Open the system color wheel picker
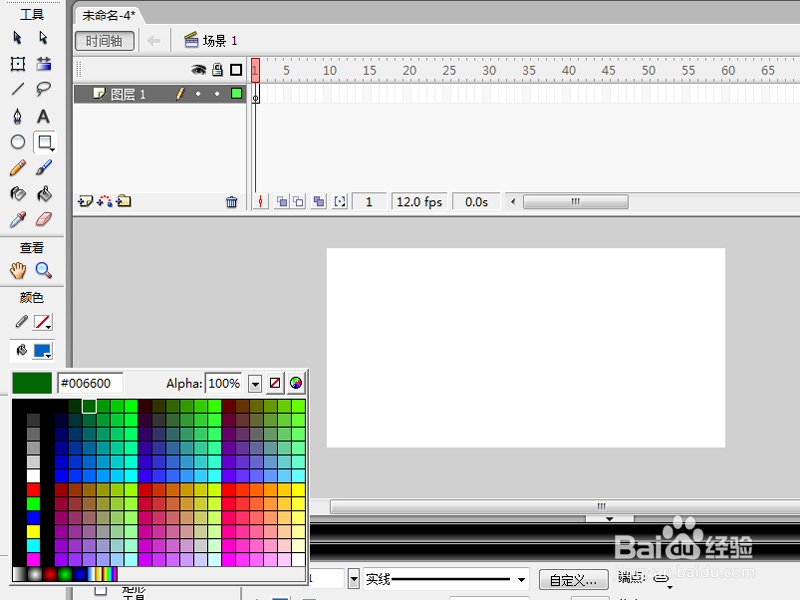 tap(296, 383)
